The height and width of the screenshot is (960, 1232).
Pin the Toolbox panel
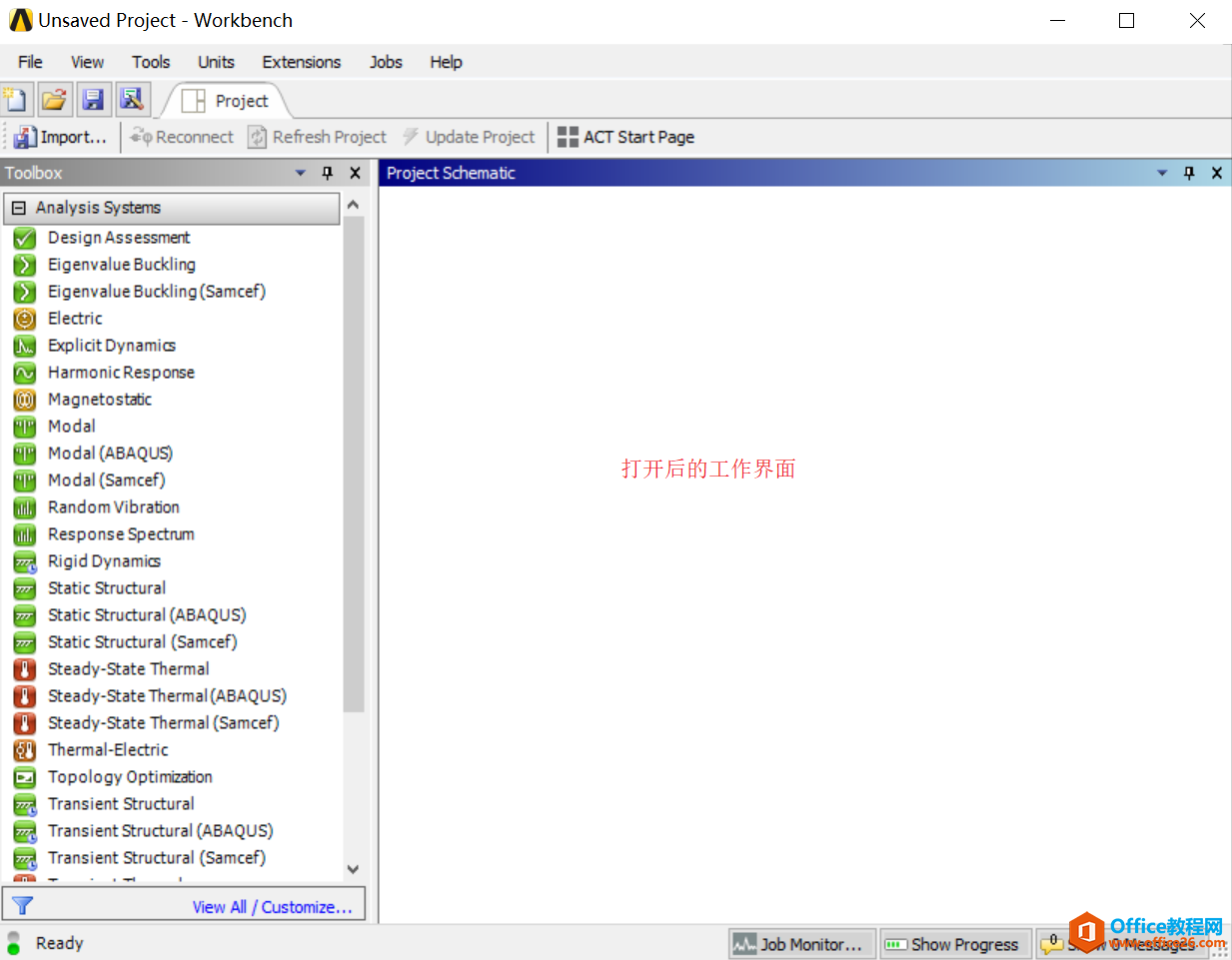point(327,173)
